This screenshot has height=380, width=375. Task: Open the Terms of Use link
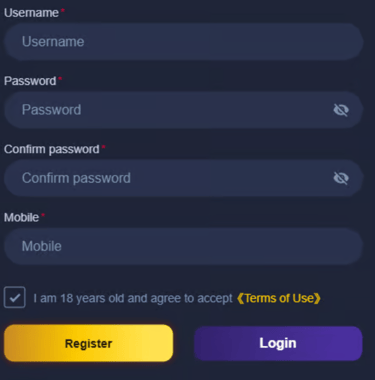pyautogui.click(x=279, y=298)
